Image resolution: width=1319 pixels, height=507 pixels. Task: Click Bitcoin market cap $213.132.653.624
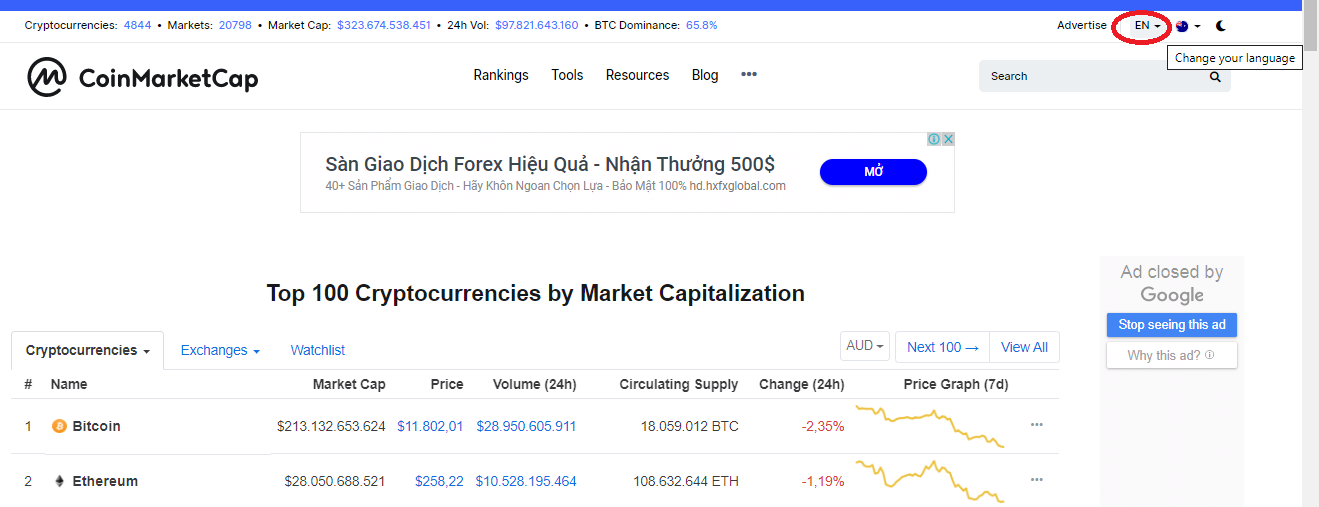tap(331, 426)
